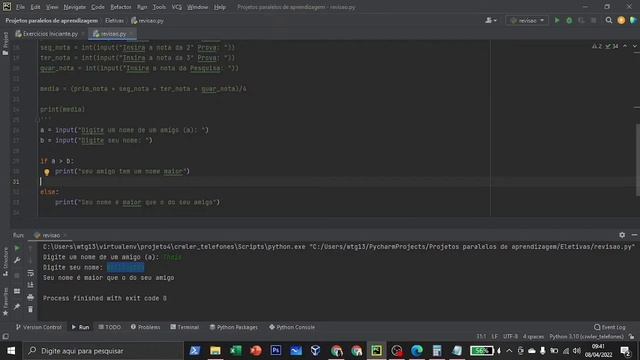
Task: Open the TODO tool window
Action: [109, 327]
